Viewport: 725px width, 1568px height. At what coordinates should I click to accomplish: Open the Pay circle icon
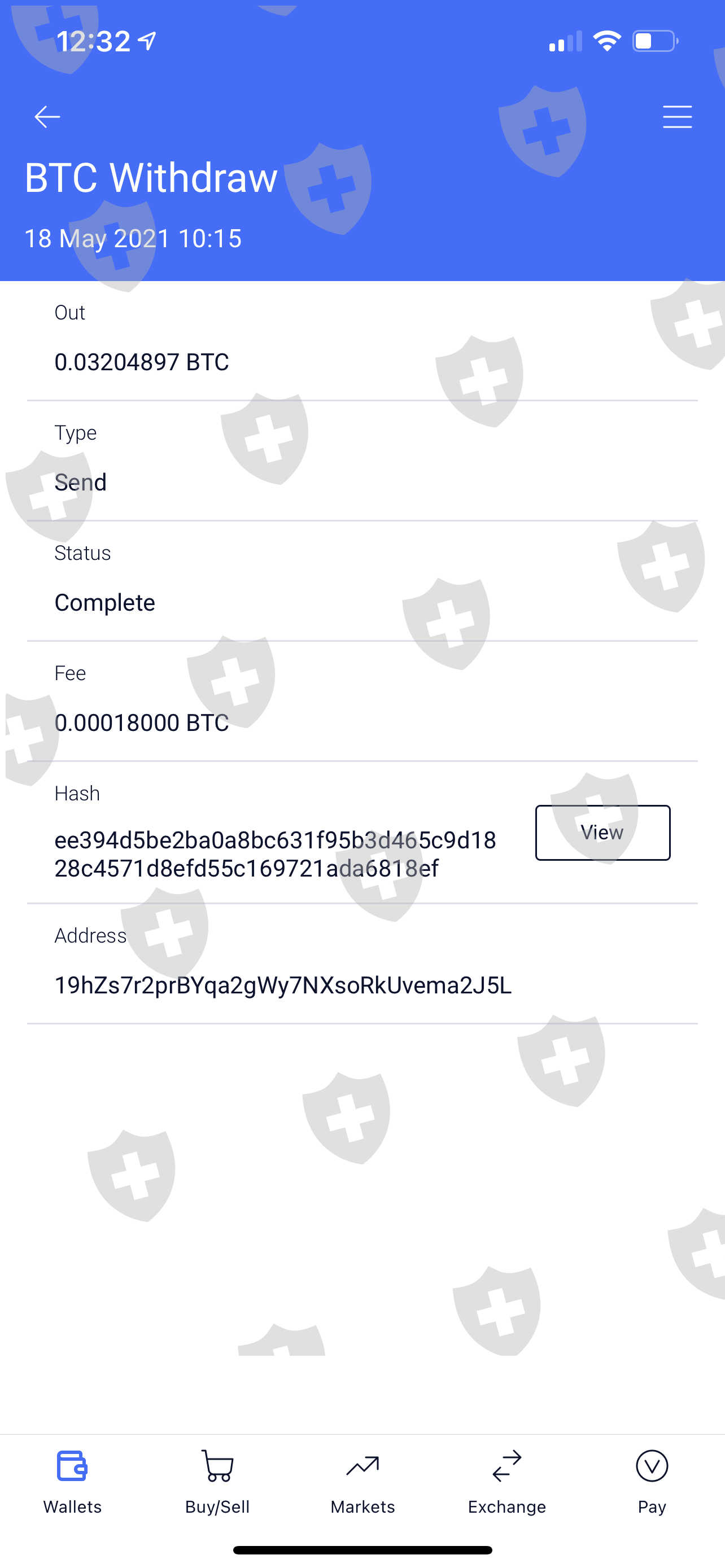(x=652, y=1466)
